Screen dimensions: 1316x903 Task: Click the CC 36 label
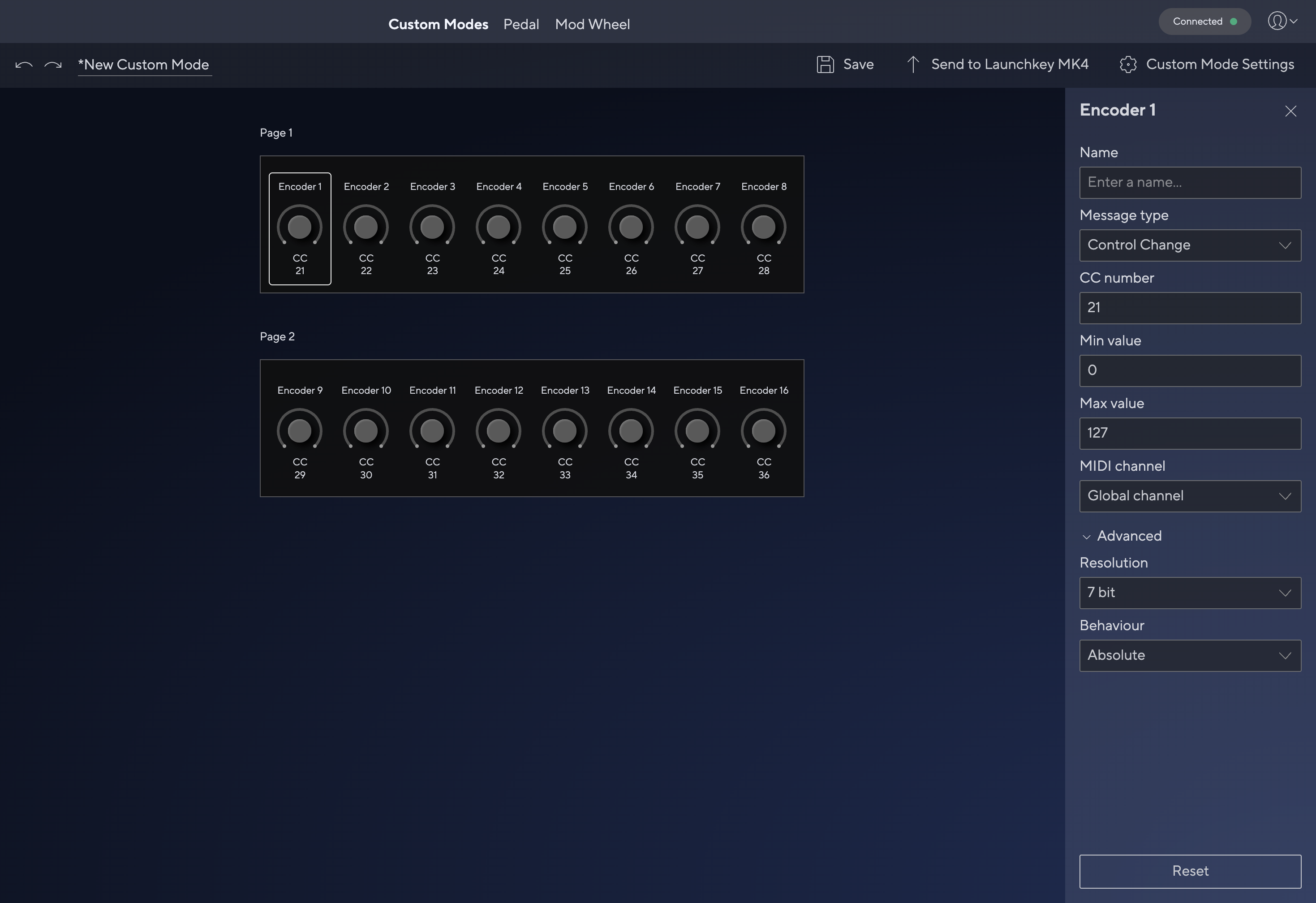click(x=763, y=468)
